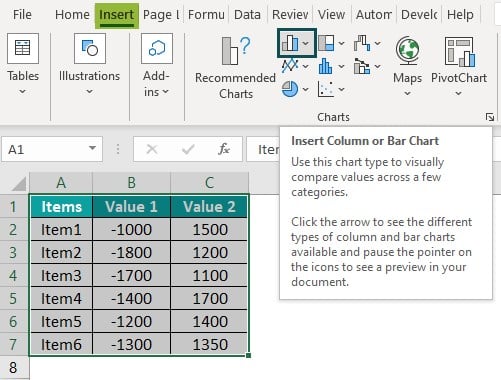Select column C header
The width and height of the screenshot is (501, 380).
(209, 183)
